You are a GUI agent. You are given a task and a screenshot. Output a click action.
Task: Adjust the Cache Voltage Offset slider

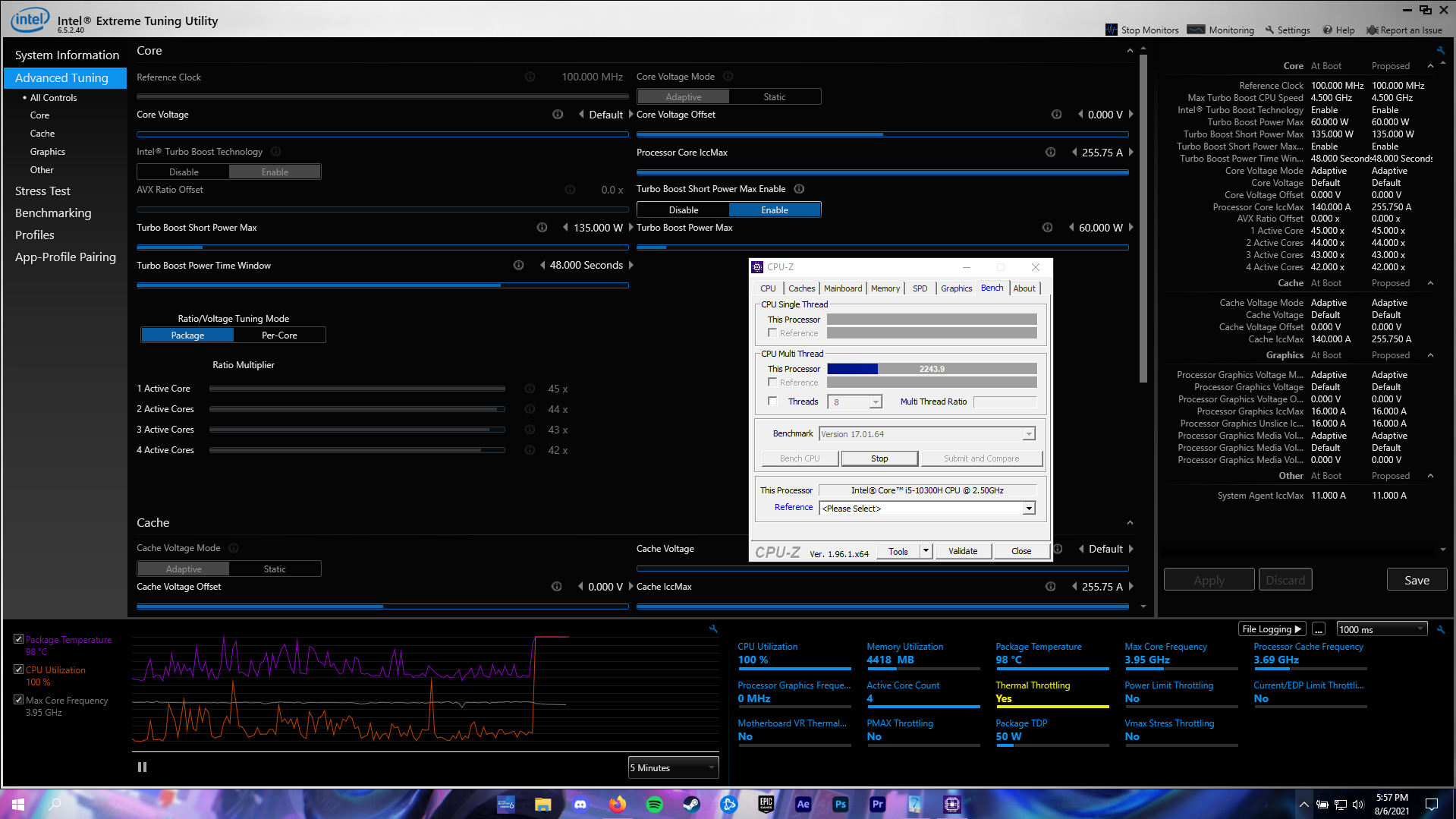pyautogui.click(x=382, y=606)
